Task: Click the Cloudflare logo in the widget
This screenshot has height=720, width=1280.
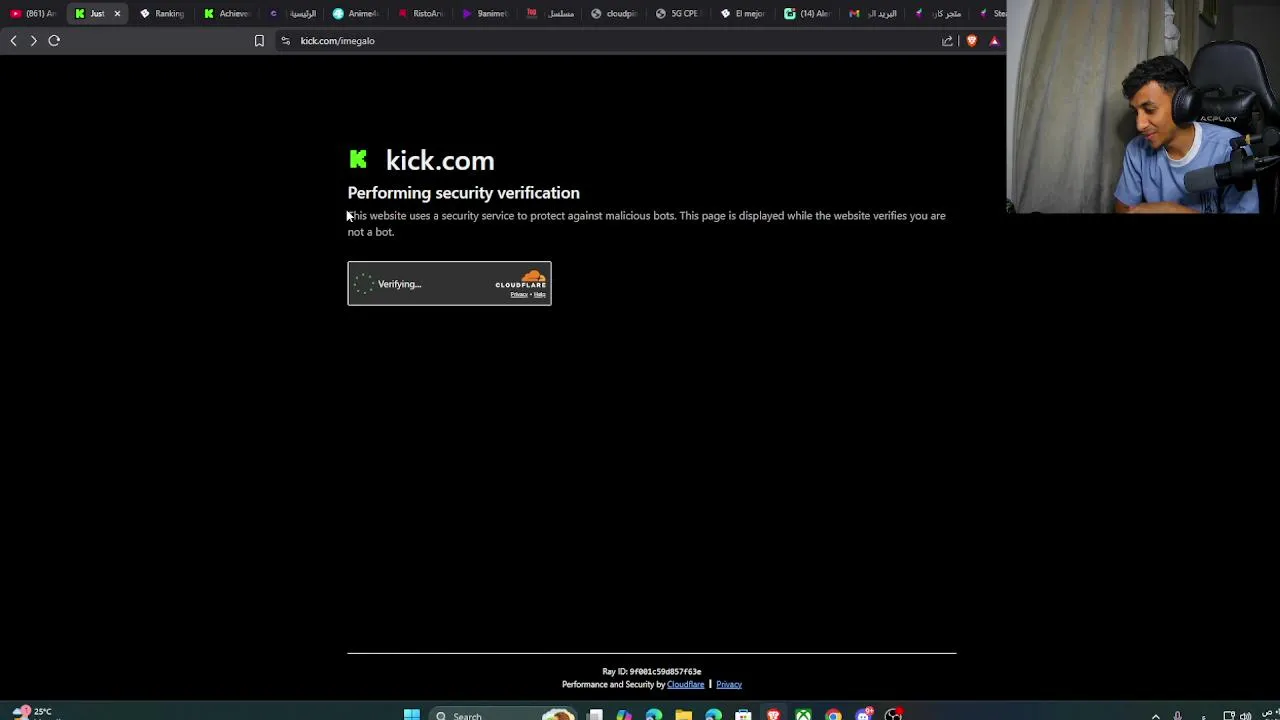Action: pyautogui.click(x=521, y=280)
